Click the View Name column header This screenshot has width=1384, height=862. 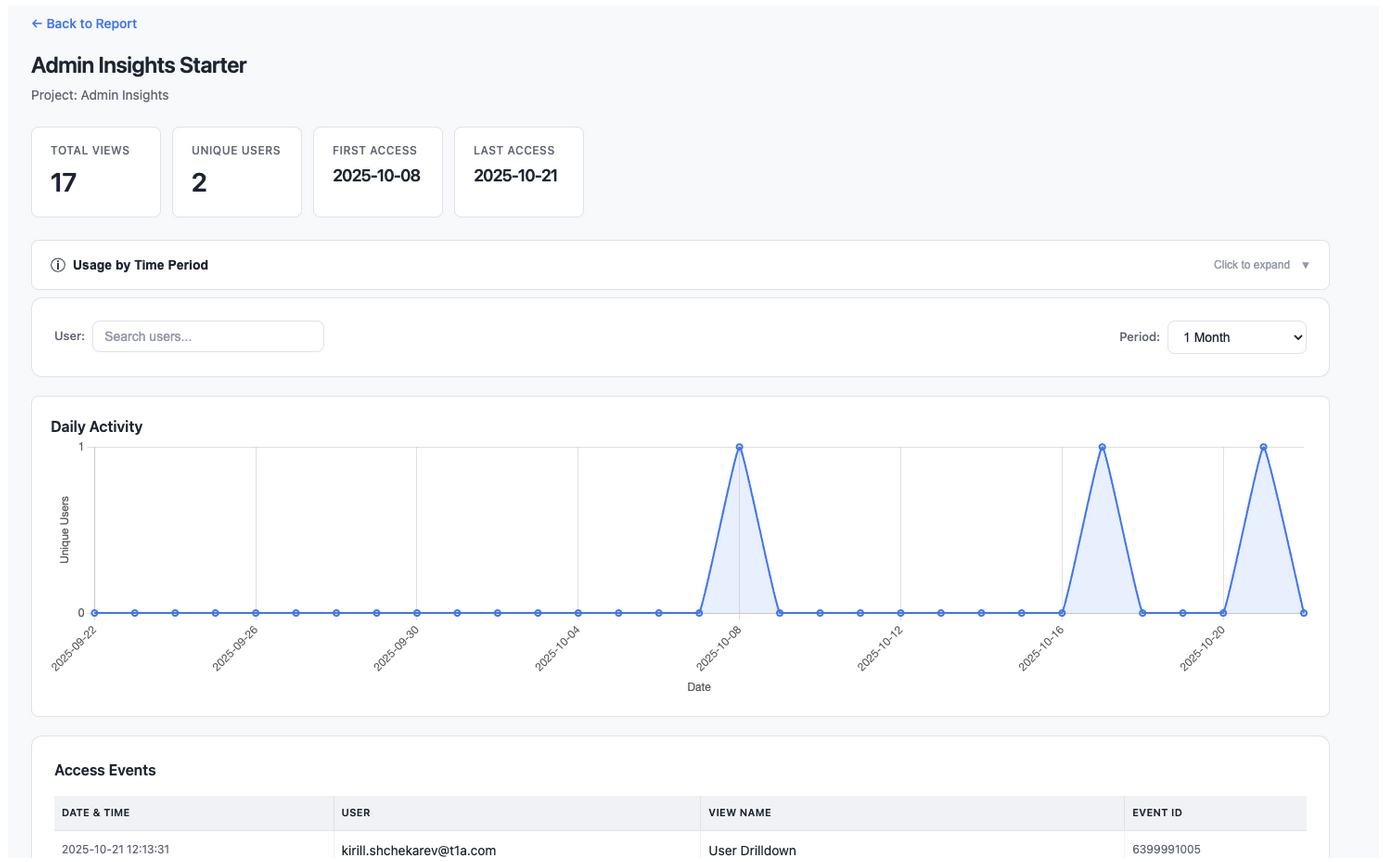click(739, 813)
